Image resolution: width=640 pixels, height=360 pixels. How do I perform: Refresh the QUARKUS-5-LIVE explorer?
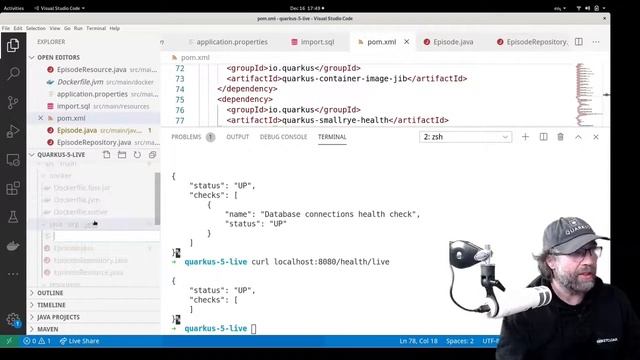[x=137, y=155]
